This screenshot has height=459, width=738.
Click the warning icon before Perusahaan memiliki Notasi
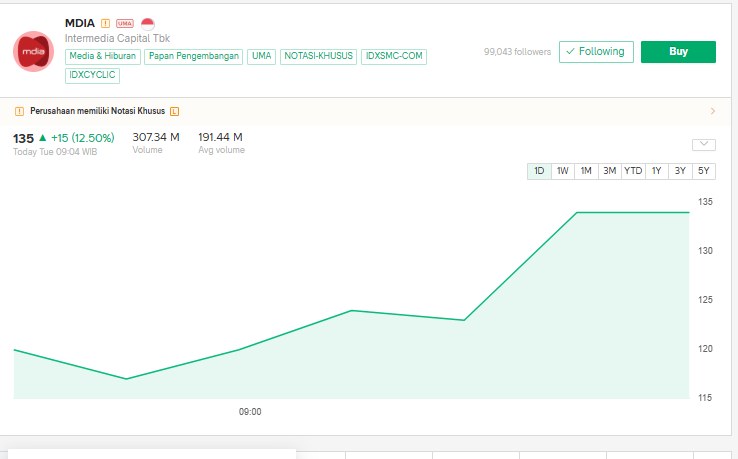(x=19, y=111)
